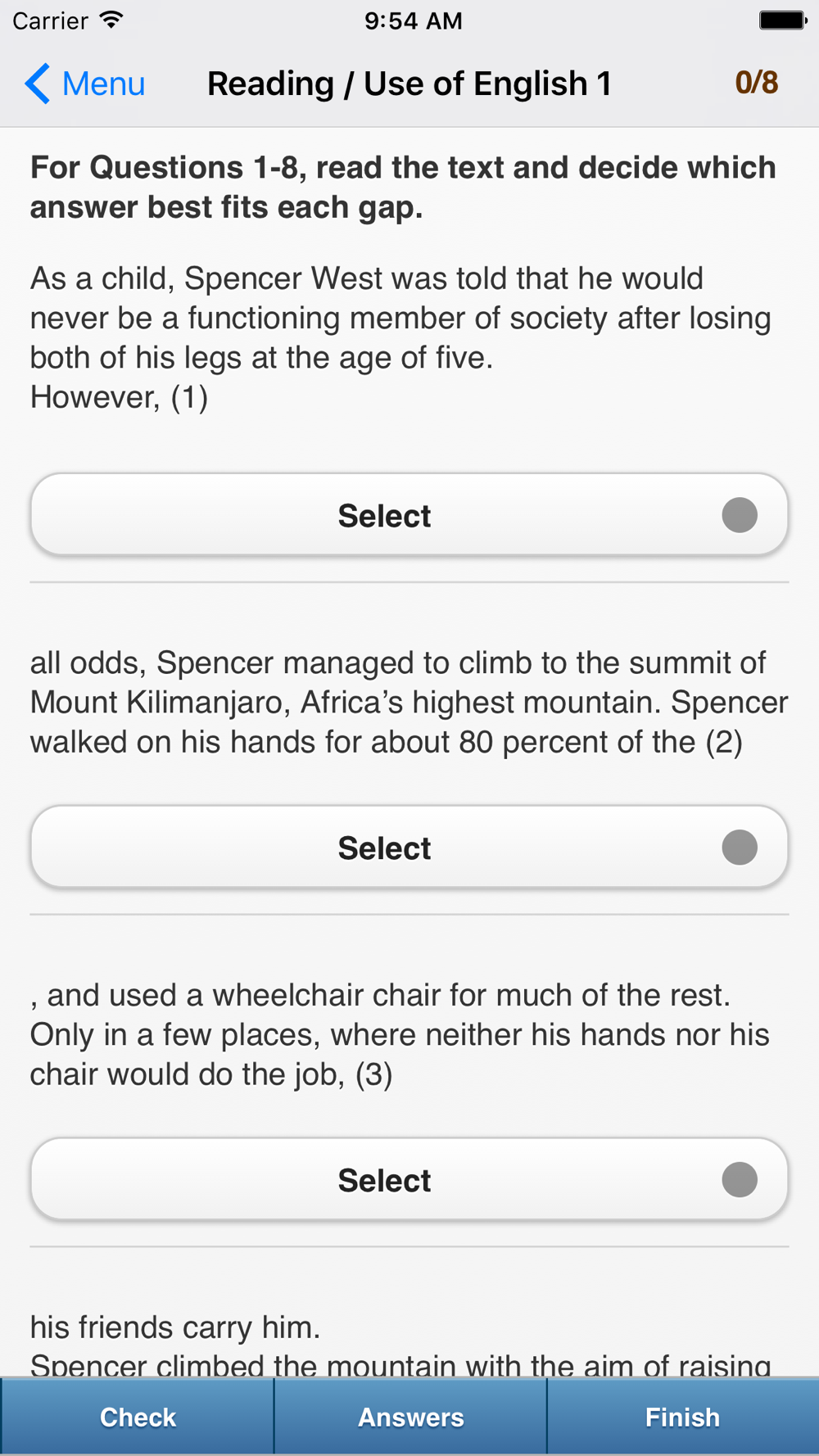
Task: Go back to Menu
Action: (85, 84)
